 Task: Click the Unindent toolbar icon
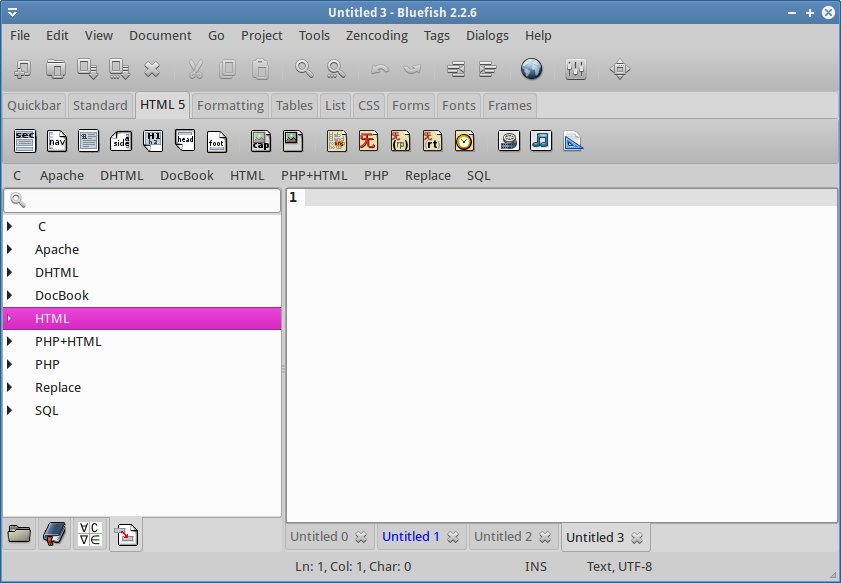click(x=456, y=69)
